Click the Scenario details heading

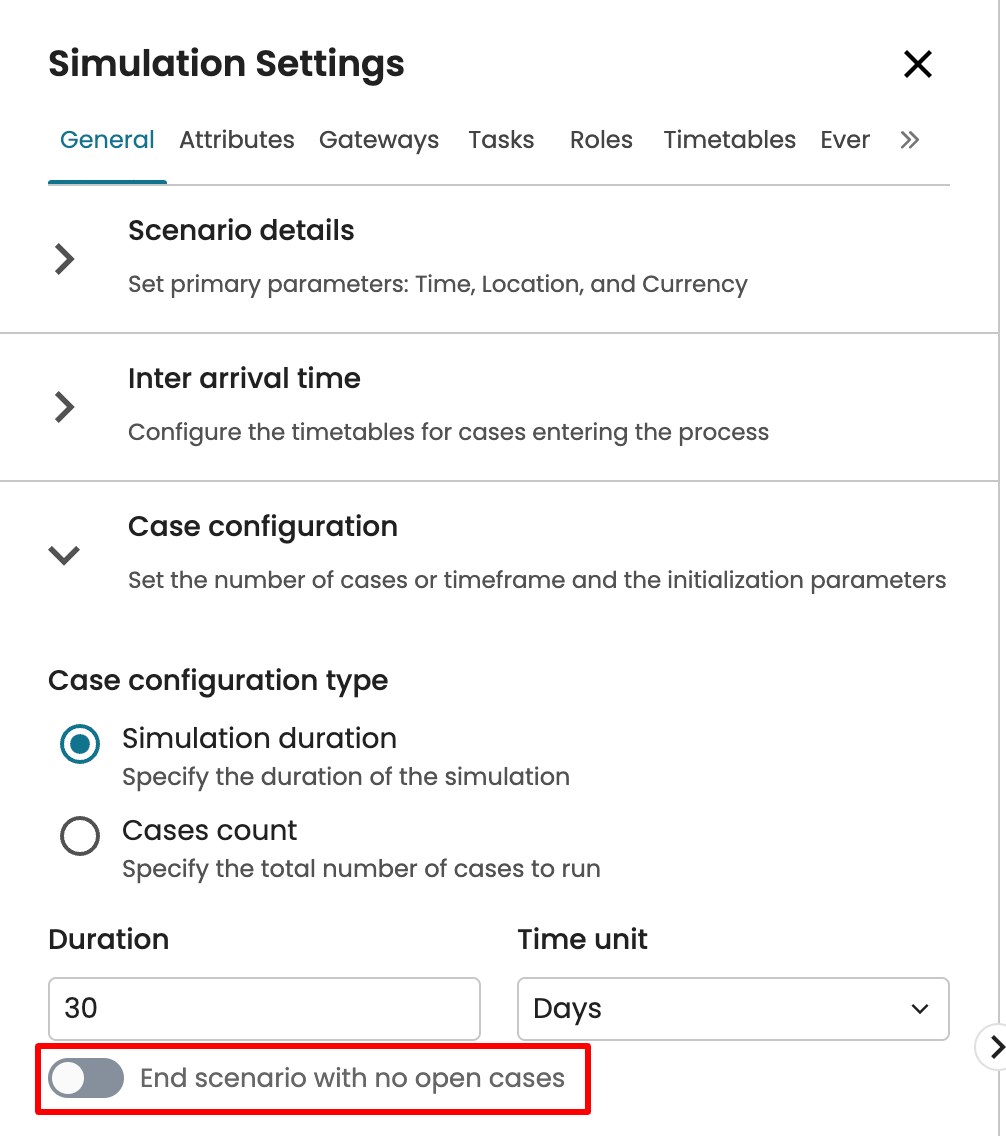pos(241,230)
